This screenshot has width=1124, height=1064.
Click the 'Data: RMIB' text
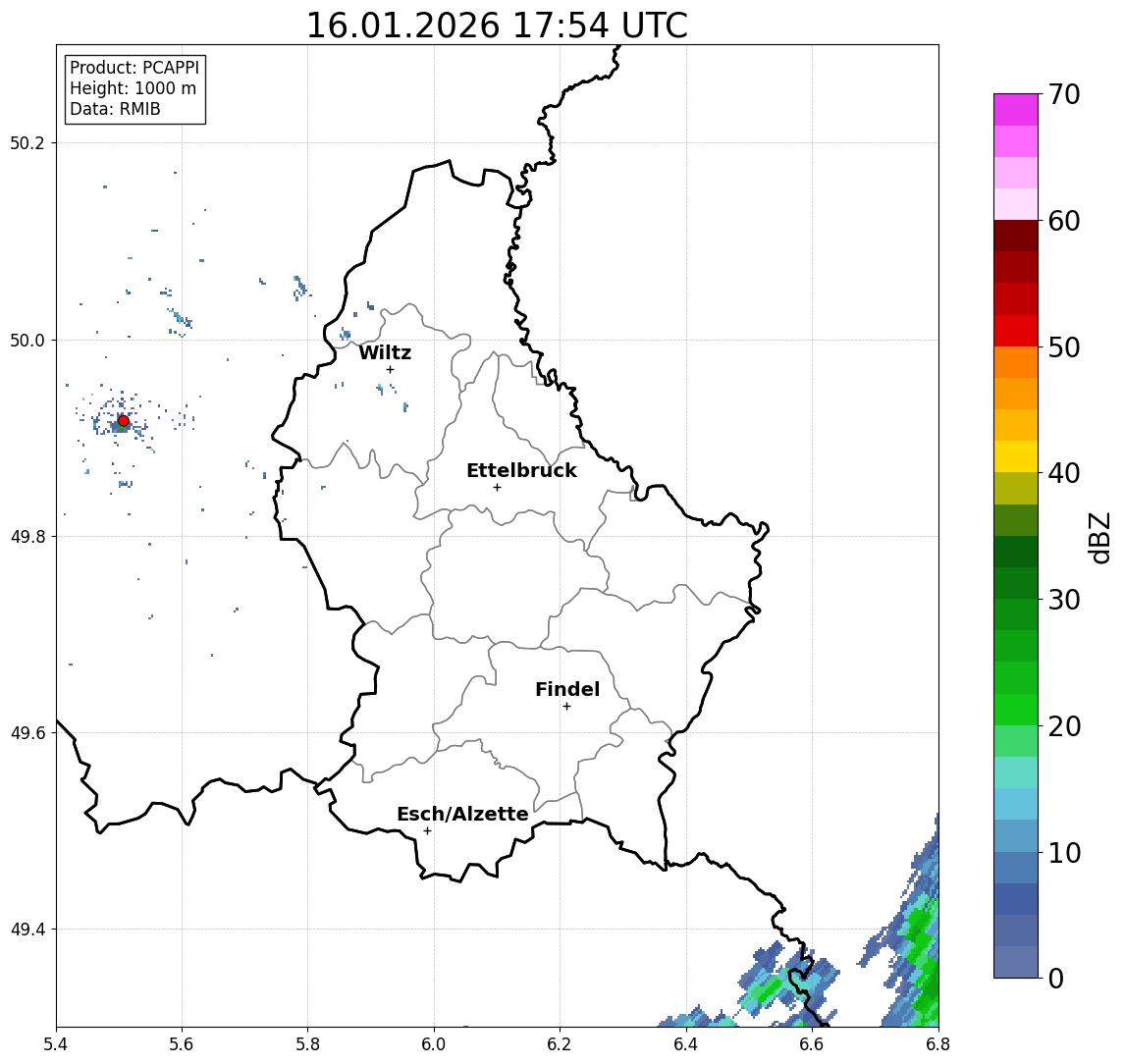[115, 109]
